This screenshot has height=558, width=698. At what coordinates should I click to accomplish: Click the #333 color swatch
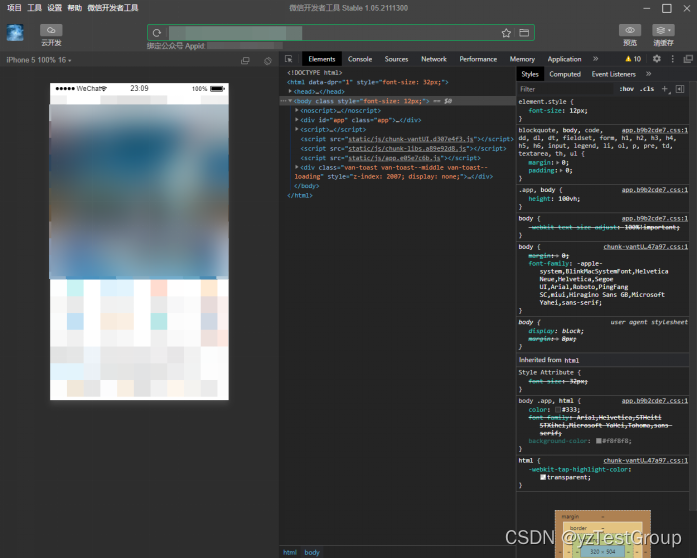[x=558, y=410]
